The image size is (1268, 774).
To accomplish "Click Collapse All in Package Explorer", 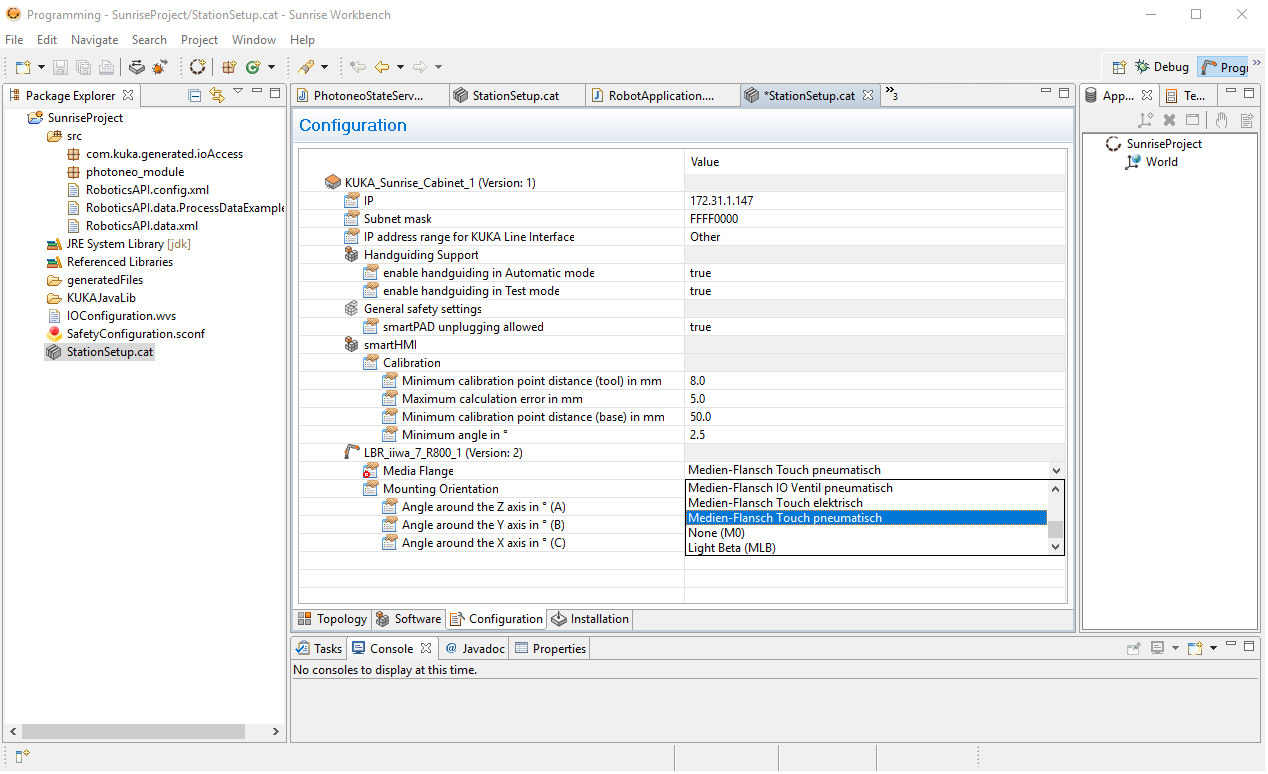I will (195, 95).
